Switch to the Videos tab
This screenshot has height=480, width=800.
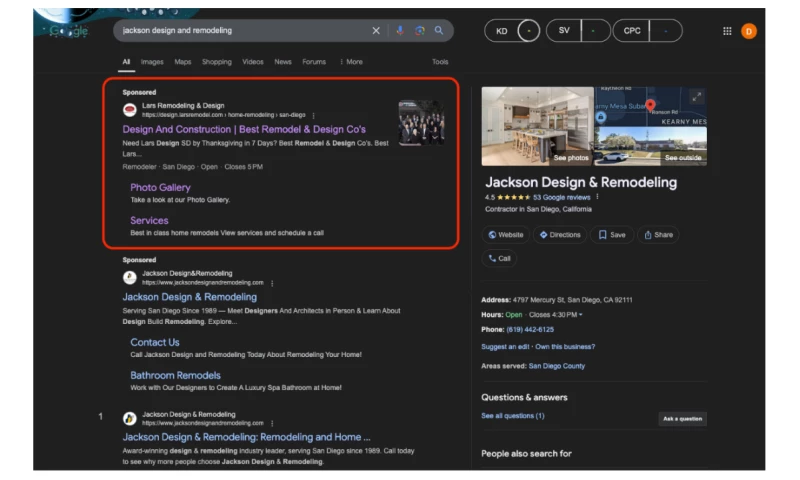(x=253, y=62)
